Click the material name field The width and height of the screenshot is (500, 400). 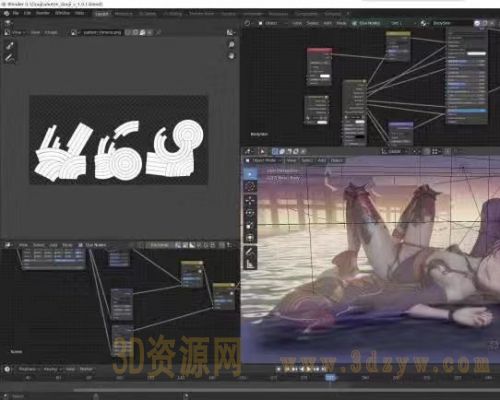coord(452,23)
